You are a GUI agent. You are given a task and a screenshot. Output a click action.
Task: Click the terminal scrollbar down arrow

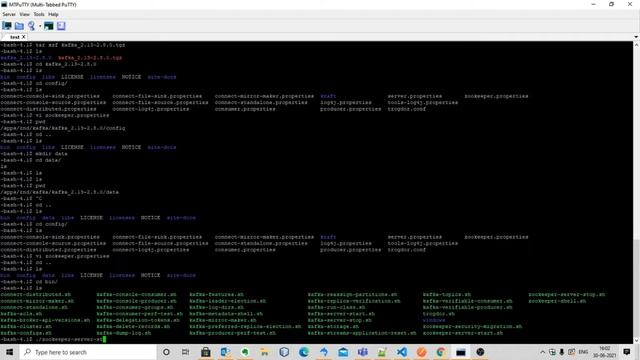pyautogui.click(x=636, y=340)
